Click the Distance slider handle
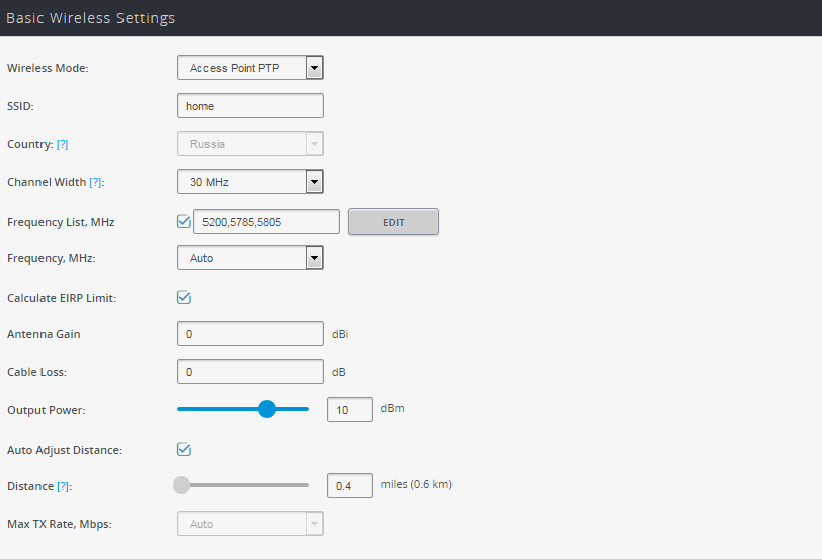 (x=181, y=485)
